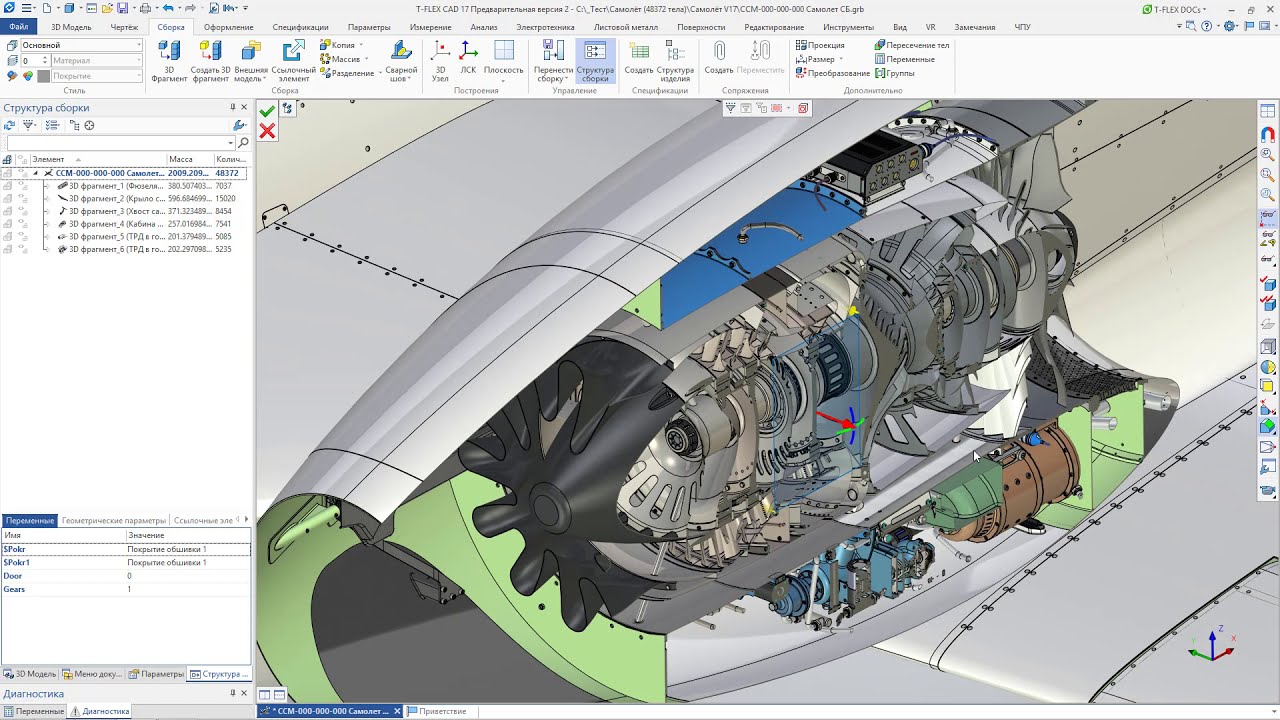
Task: Choose the Сварной шов tool
Action: click(401, 61)
